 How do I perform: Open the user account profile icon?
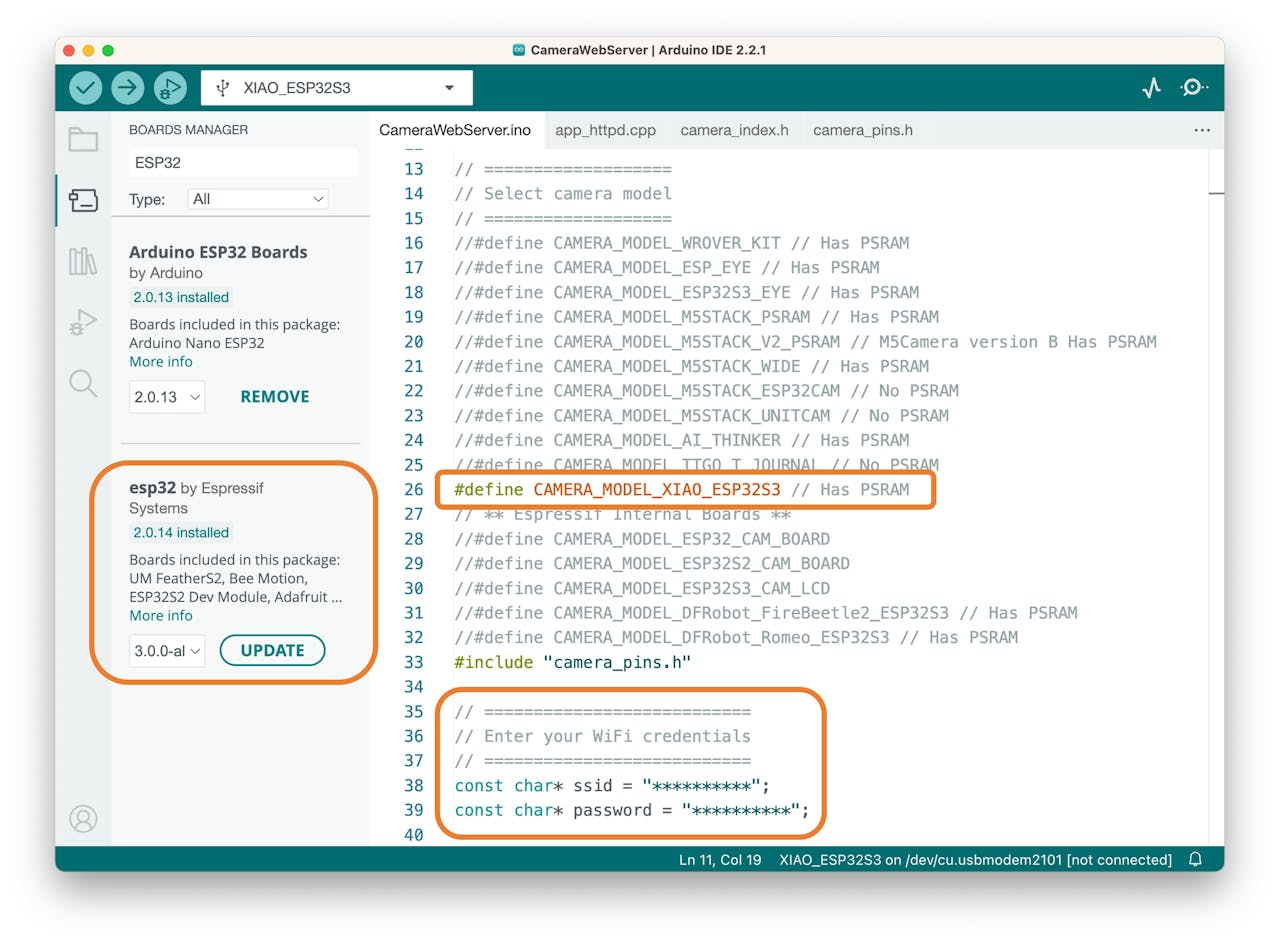(x=83, y=819)
